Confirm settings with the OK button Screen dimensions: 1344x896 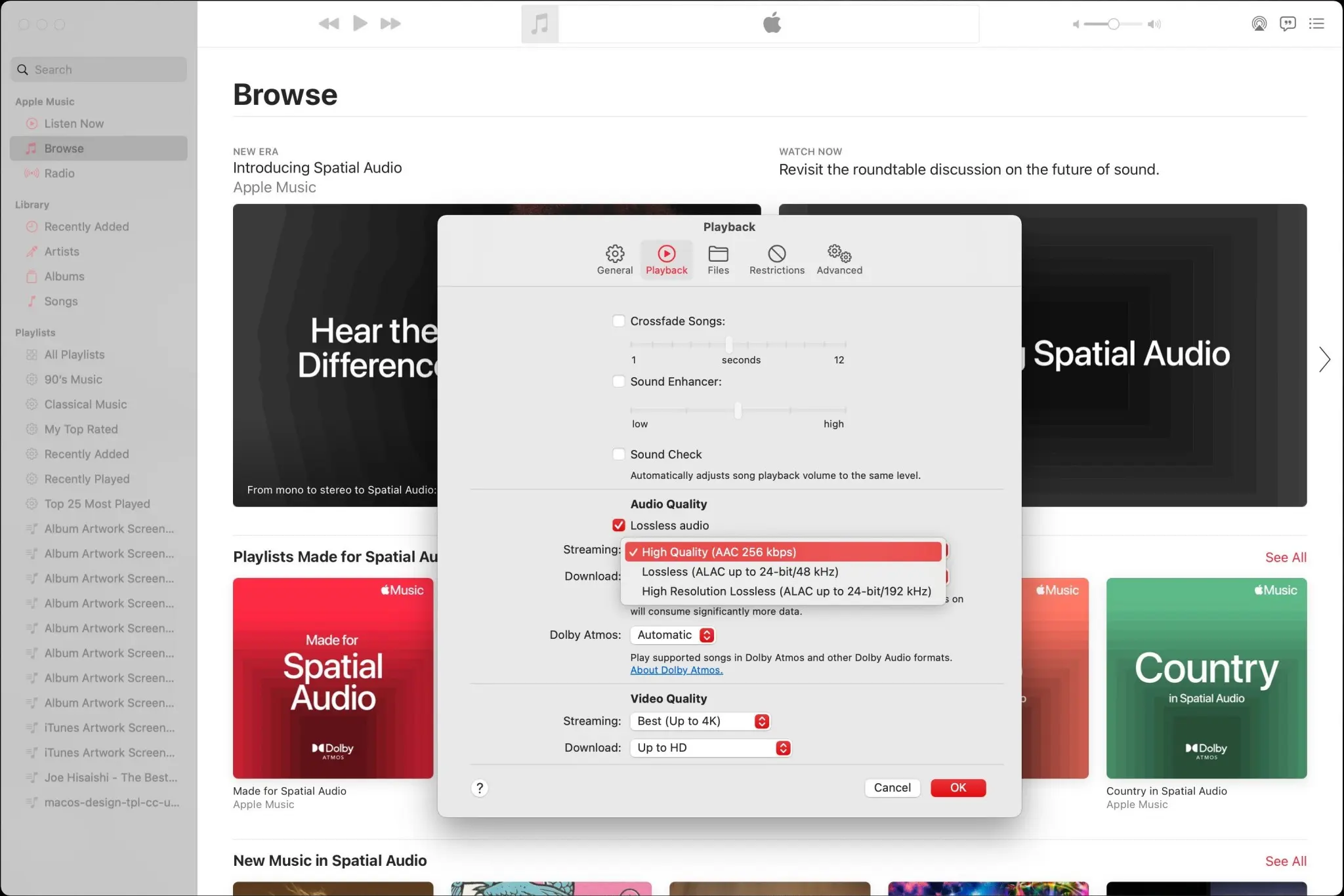tap(957, 788)
